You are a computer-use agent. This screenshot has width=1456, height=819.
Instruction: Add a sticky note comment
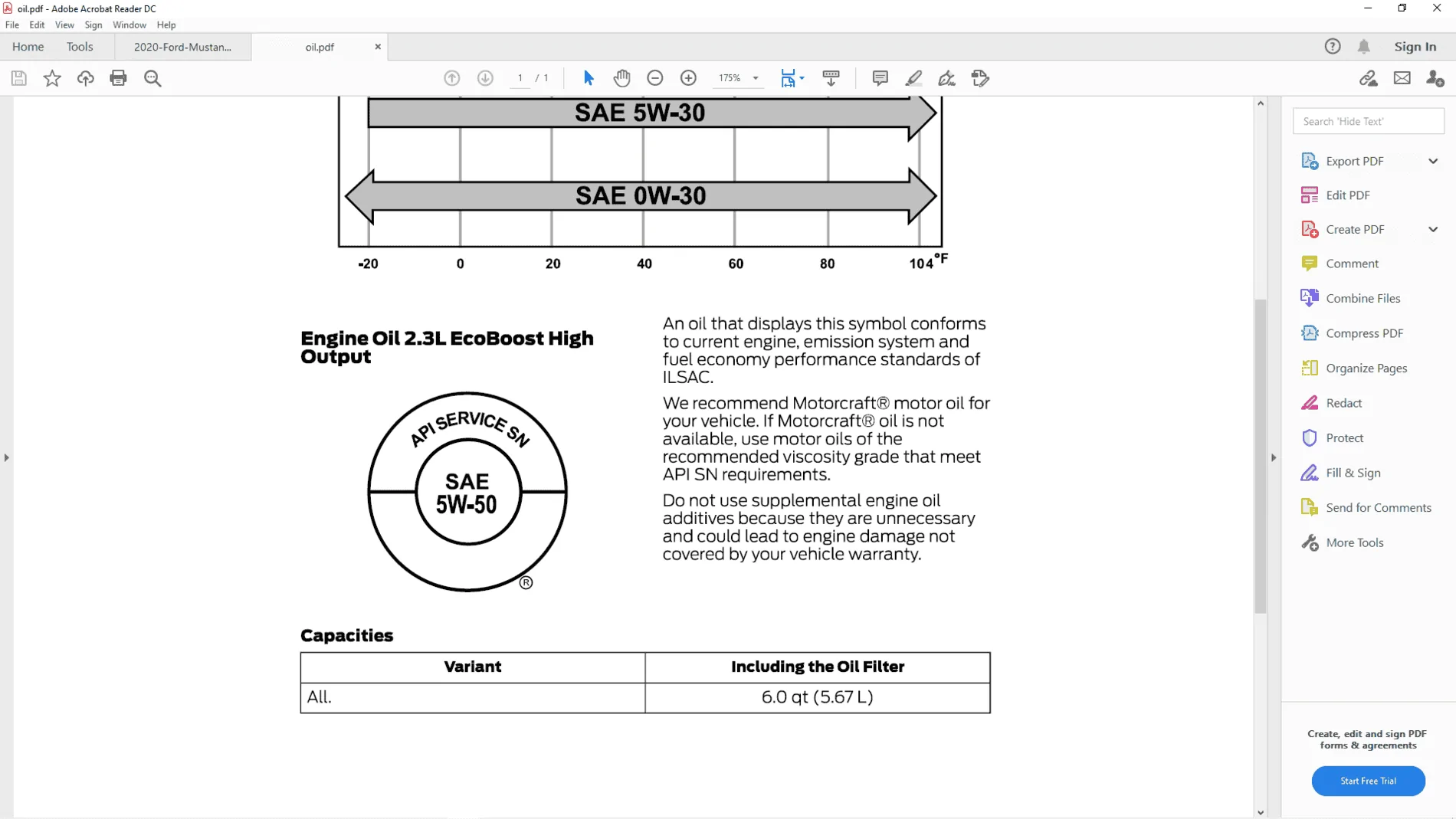(x=880, y=78)
